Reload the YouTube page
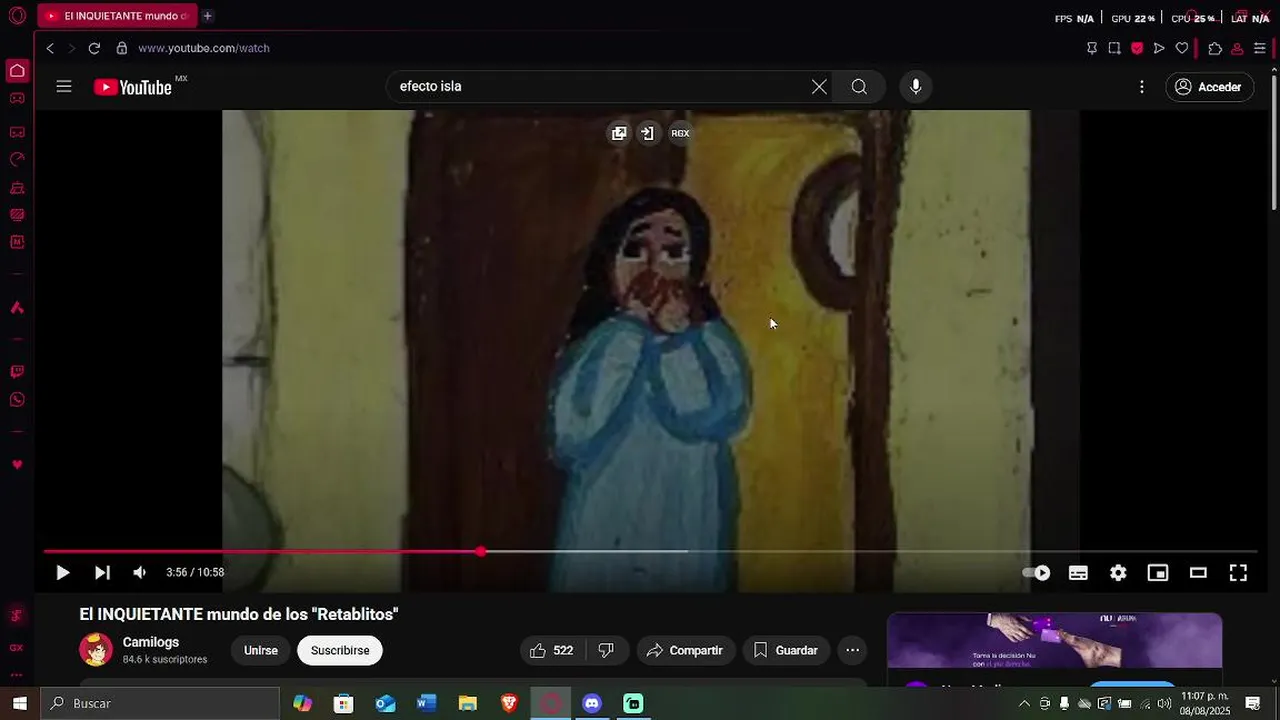This screenshot has height=720, width=1280. (x=94, y=48)
